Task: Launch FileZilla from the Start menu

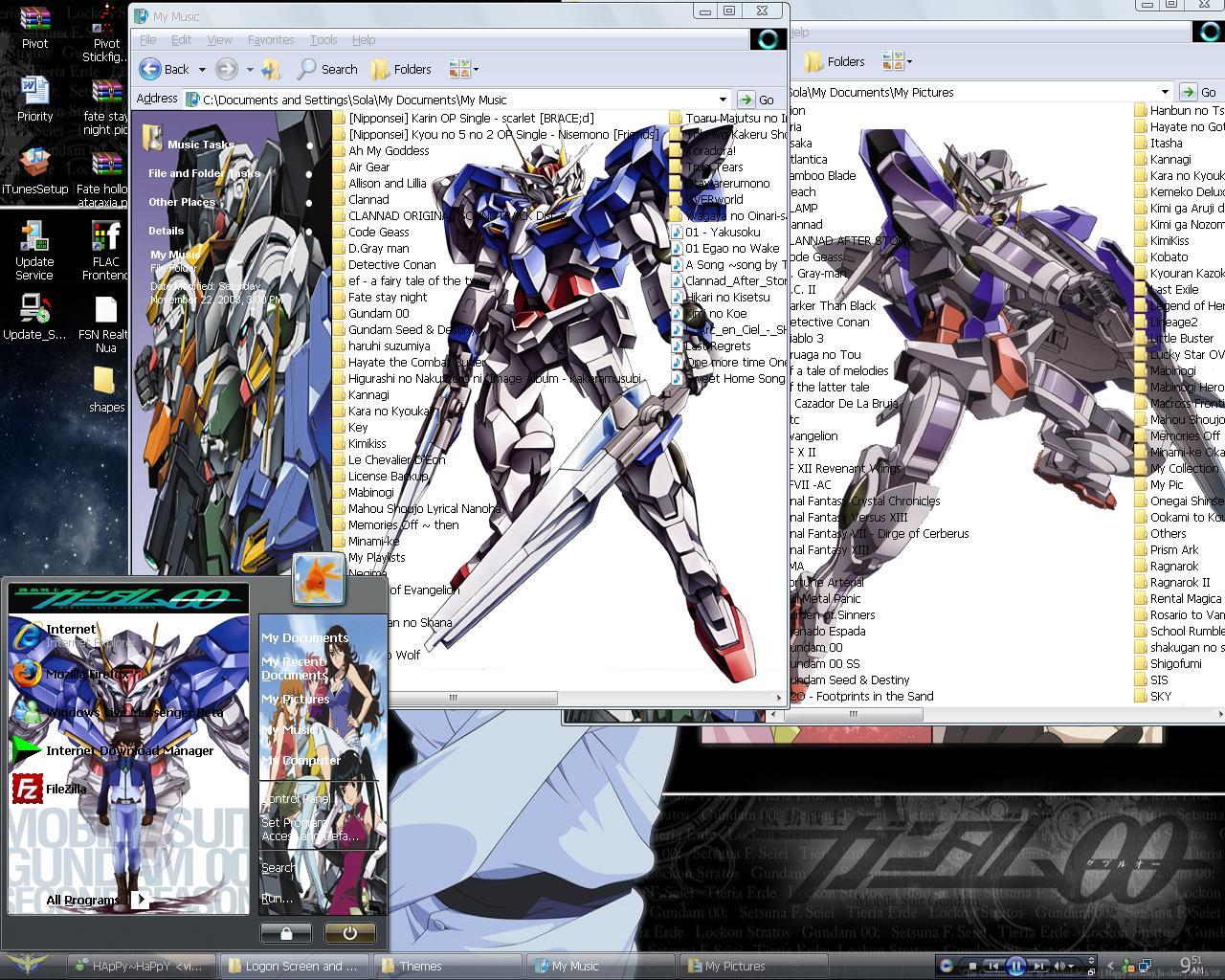Action: click(x=50, y=789)
